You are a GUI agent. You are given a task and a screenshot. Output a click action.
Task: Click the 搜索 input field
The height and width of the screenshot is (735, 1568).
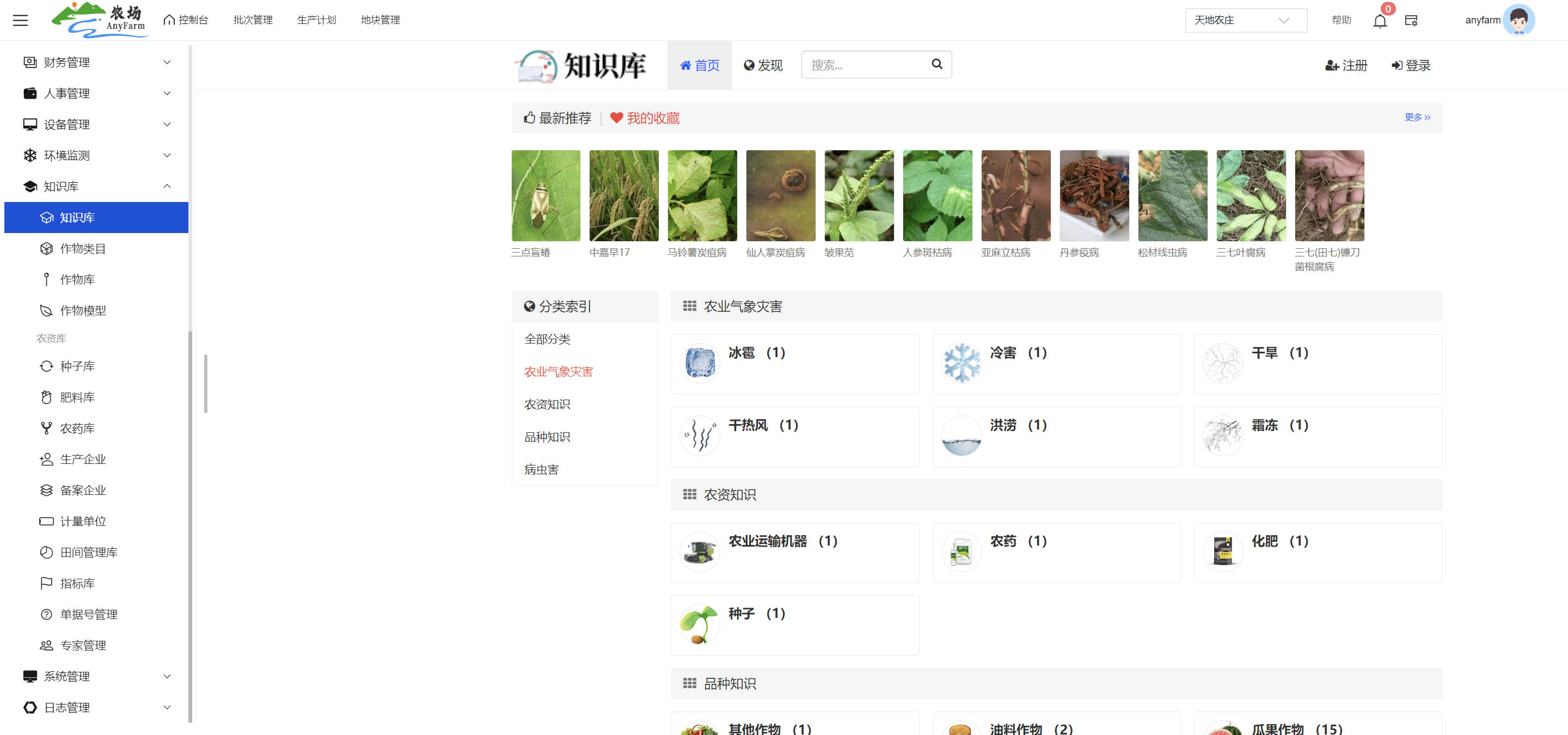click(865, 64)
